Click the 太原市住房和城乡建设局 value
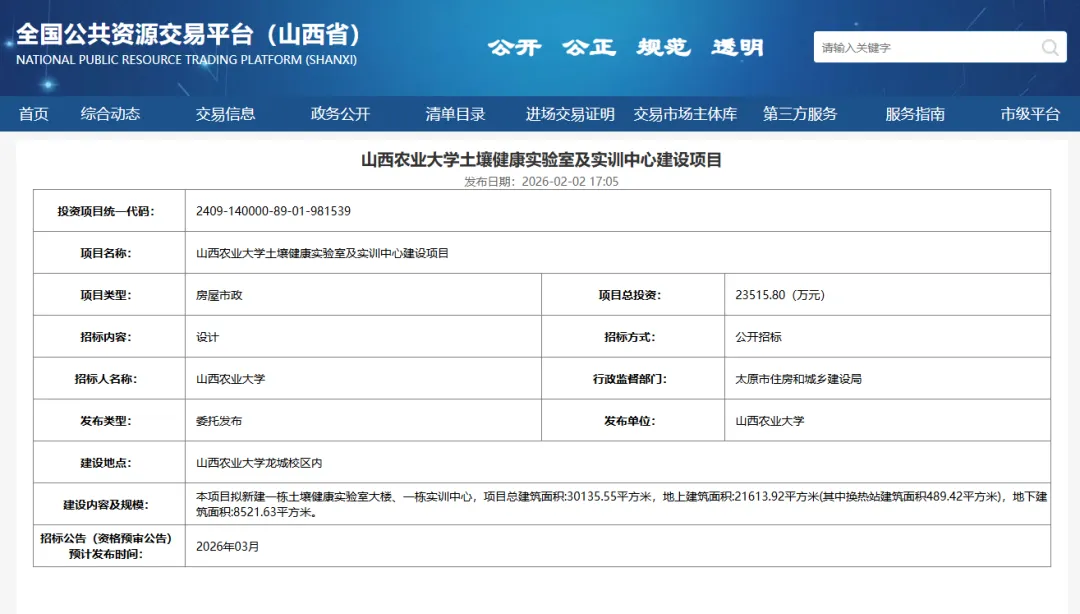1080x614 pixels. click(x=798, y=379)
